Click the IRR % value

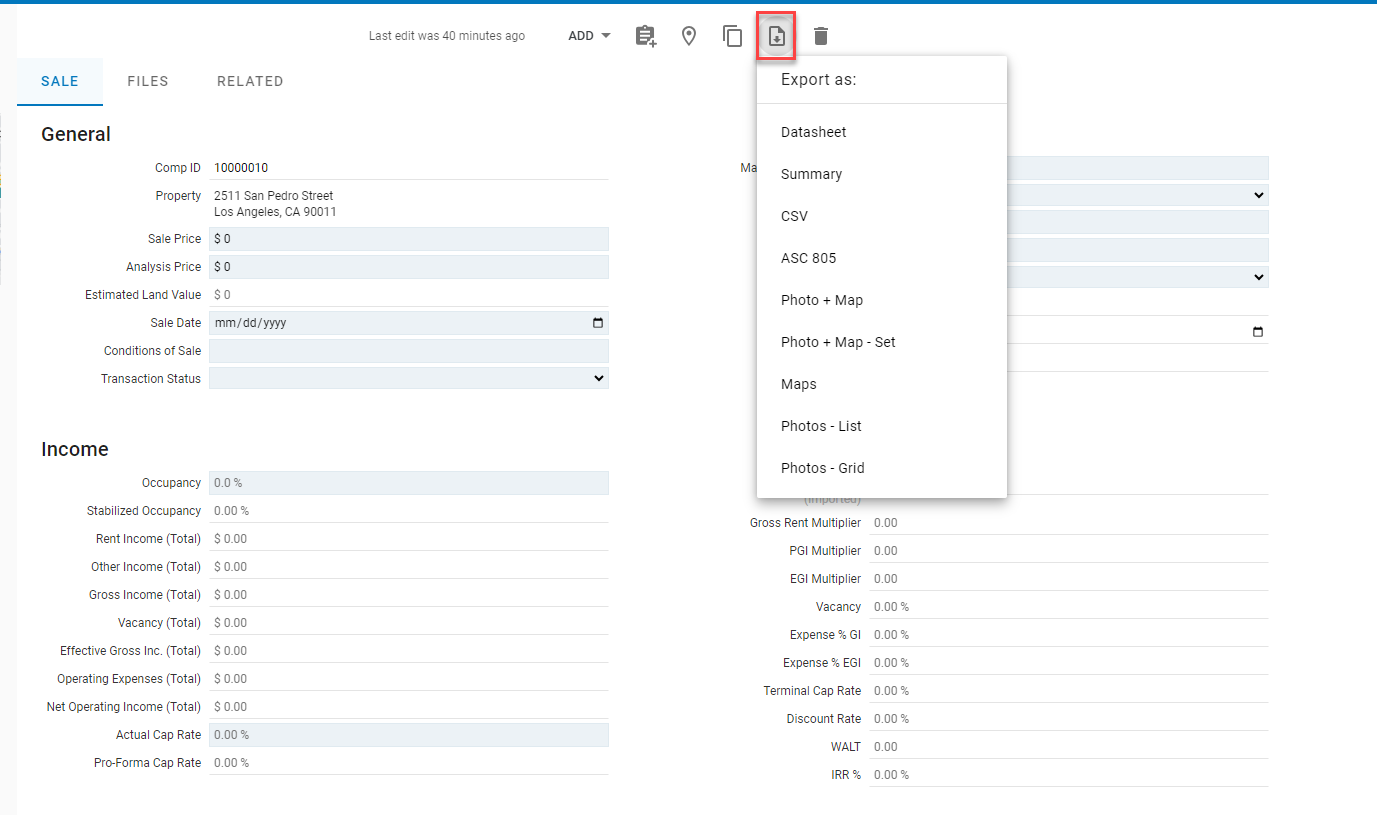point(891,775)
